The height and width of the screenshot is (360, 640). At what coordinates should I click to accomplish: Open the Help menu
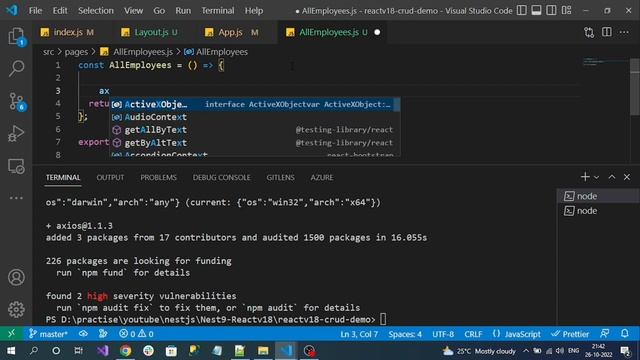253,11
